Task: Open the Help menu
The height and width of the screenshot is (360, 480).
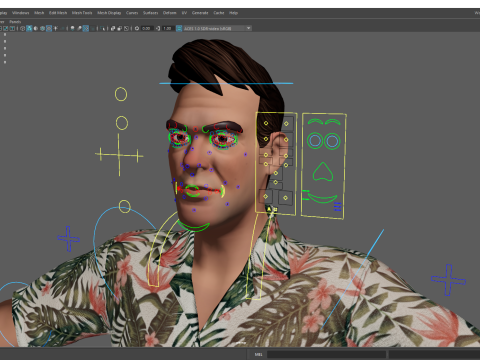Action: pyautogui.click(x=233, y=13)
